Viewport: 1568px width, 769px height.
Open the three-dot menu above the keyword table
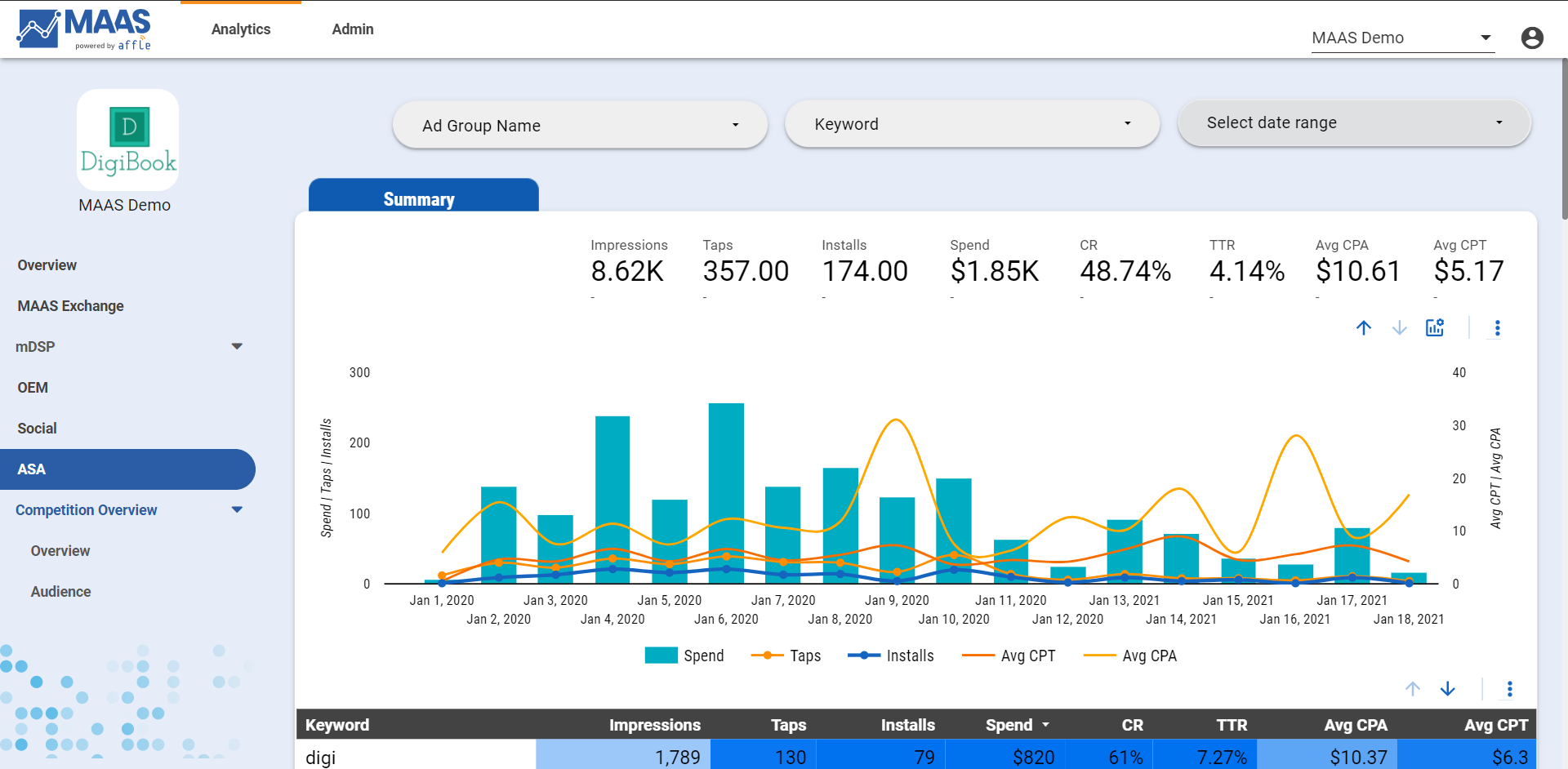coord(1508,688)
